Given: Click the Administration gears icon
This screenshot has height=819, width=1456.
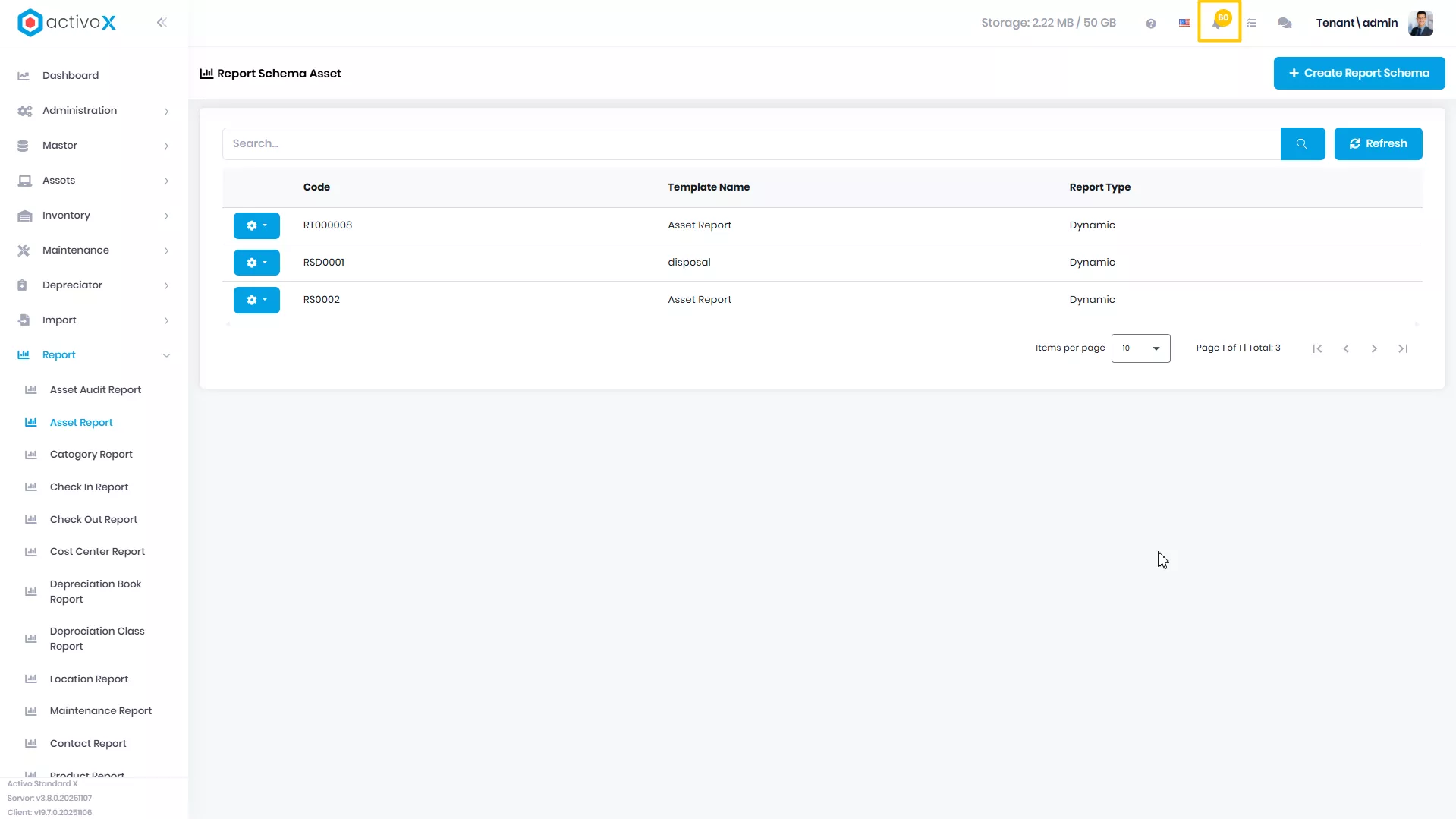Looking at the screenshot, I should point(24,111).
